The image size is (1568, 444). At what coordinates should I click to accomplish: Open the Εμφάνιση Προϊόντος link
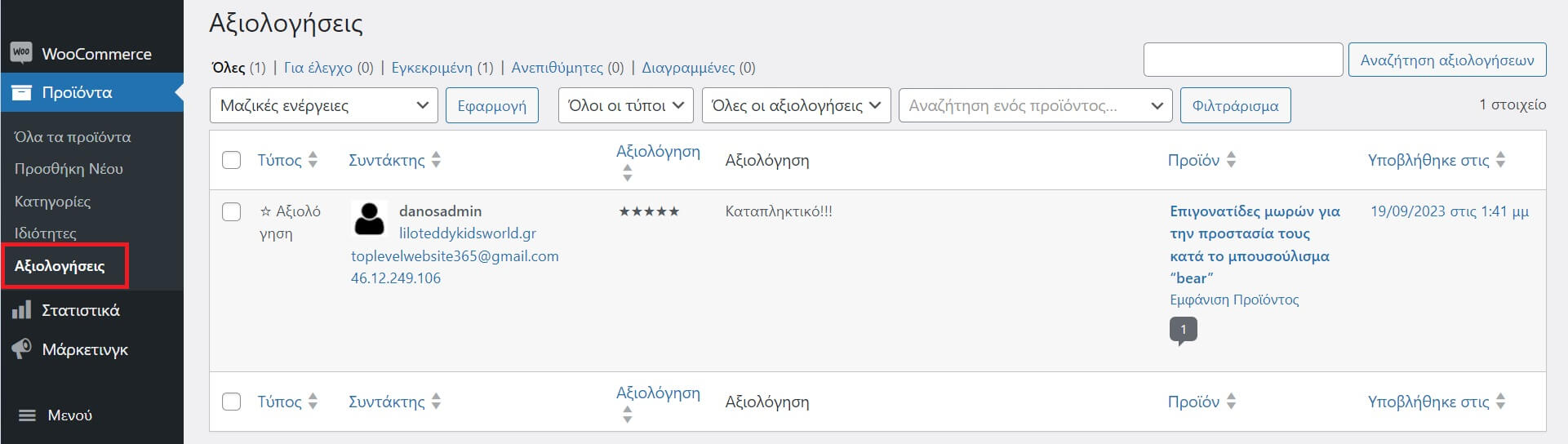pos(1234,300)
